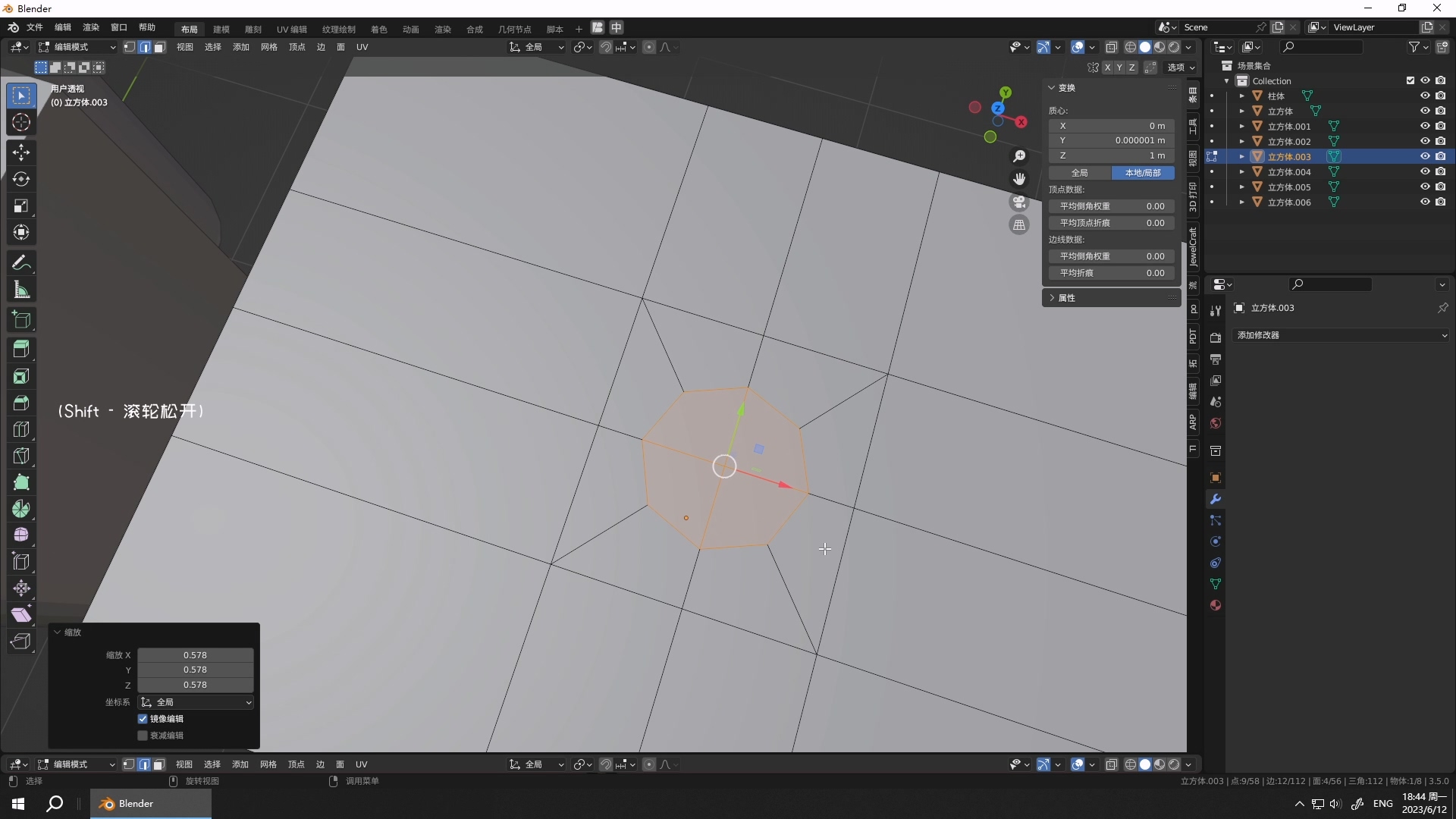Switch to the UV编辑 workspace tab

291,29
